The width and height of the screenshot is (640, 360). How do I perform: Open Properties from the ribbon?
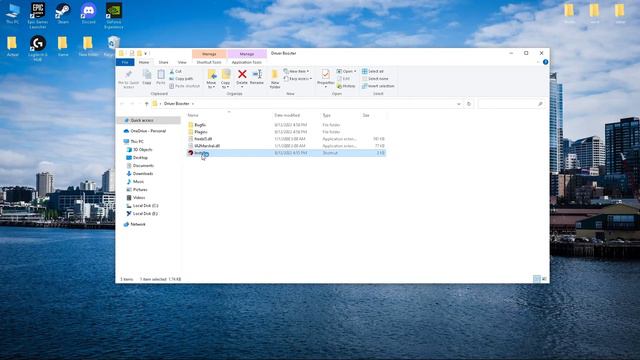coord(325,77)
